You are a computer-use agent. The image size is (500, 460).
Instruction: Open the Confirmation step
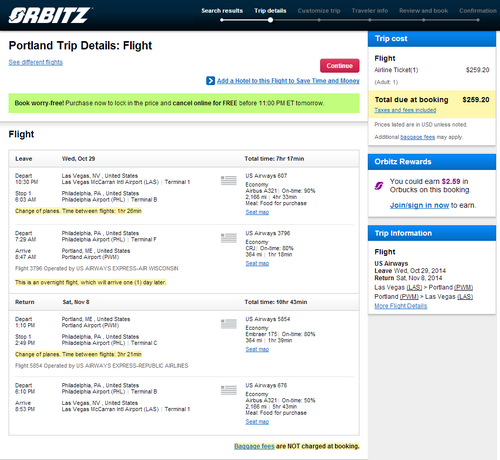click(478, 11)
